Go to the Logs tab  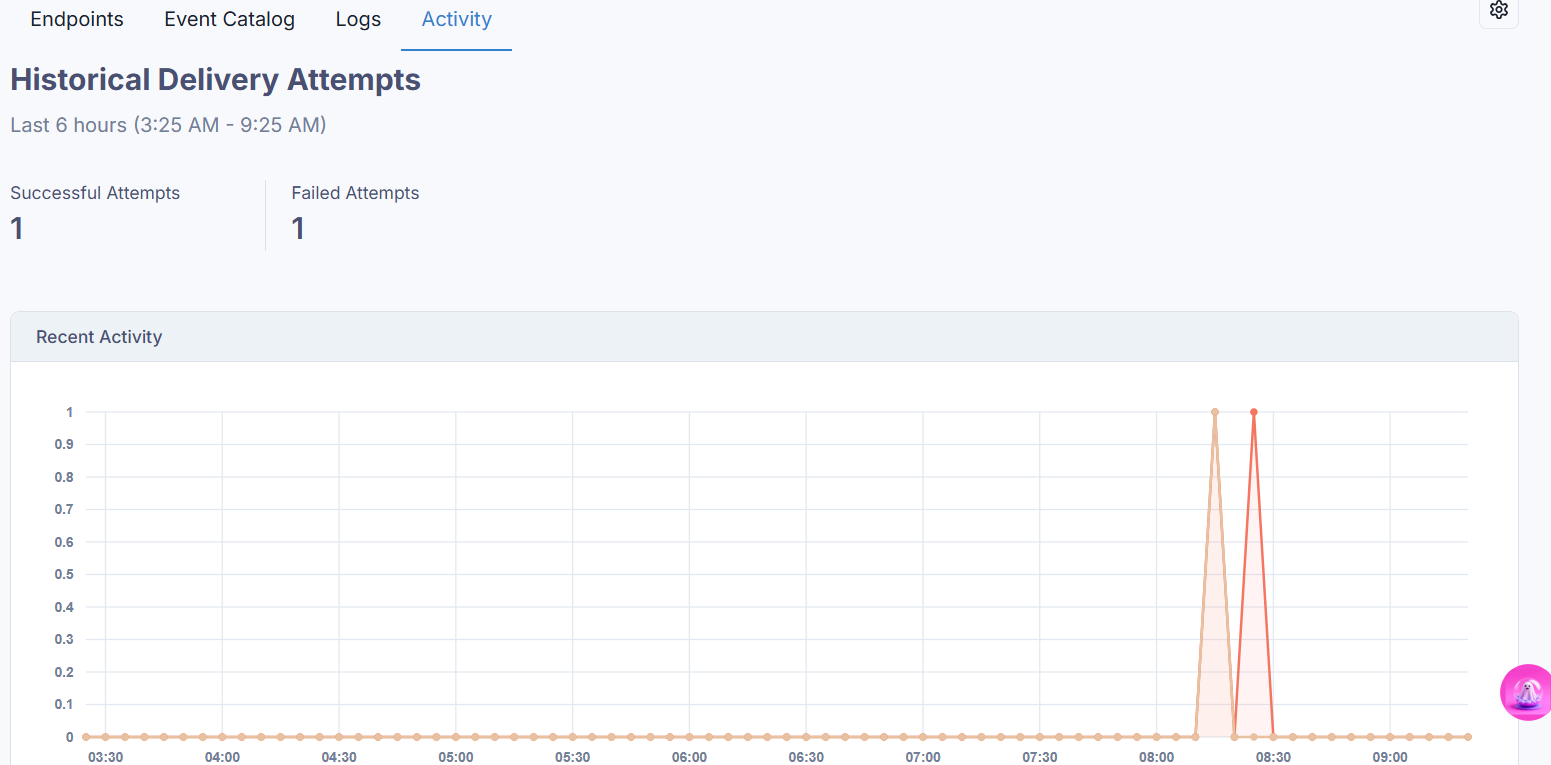(358, 19)
